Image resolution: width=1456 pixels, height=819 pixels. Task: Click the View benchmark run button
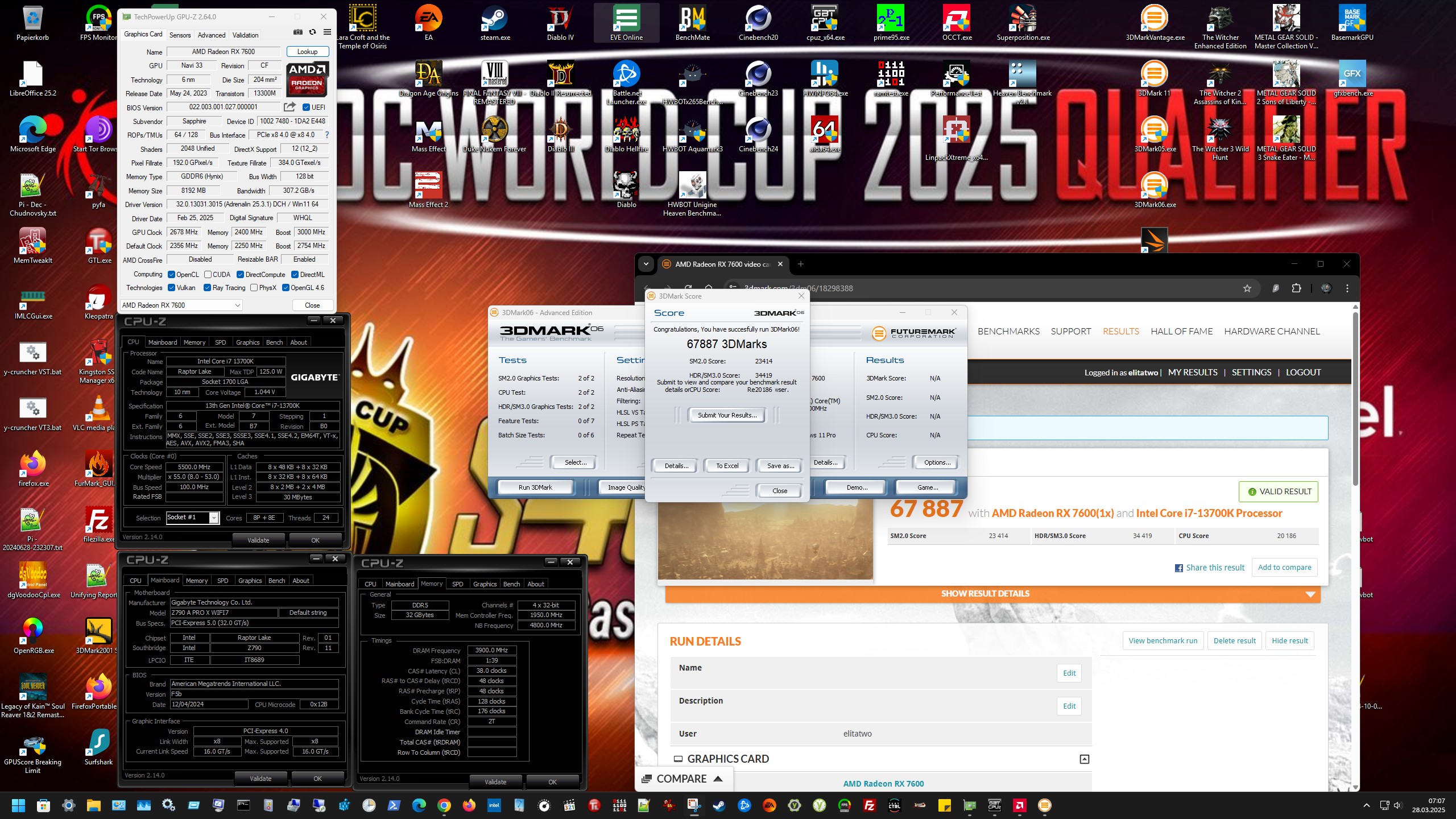[1163, 641]
